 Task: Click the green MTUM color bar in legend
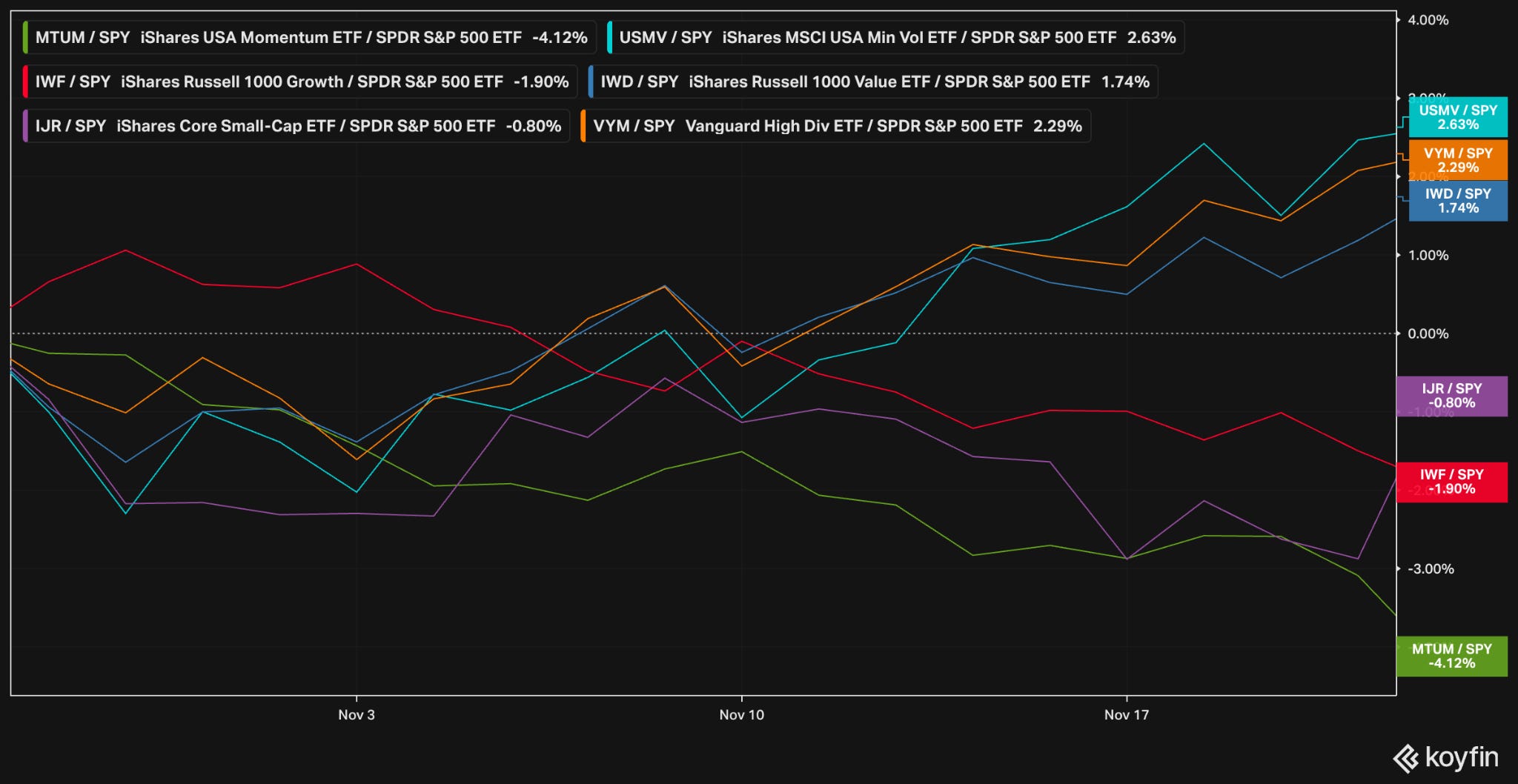[26, 37]
